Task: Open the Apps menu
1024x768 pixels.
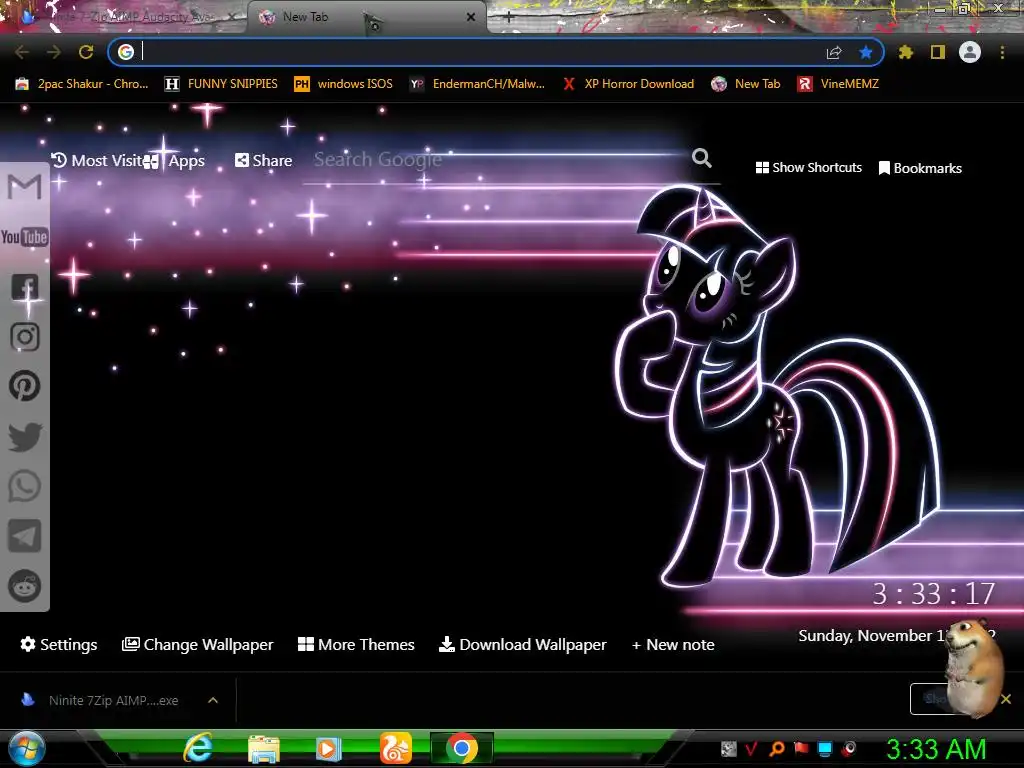Action: 174,161
